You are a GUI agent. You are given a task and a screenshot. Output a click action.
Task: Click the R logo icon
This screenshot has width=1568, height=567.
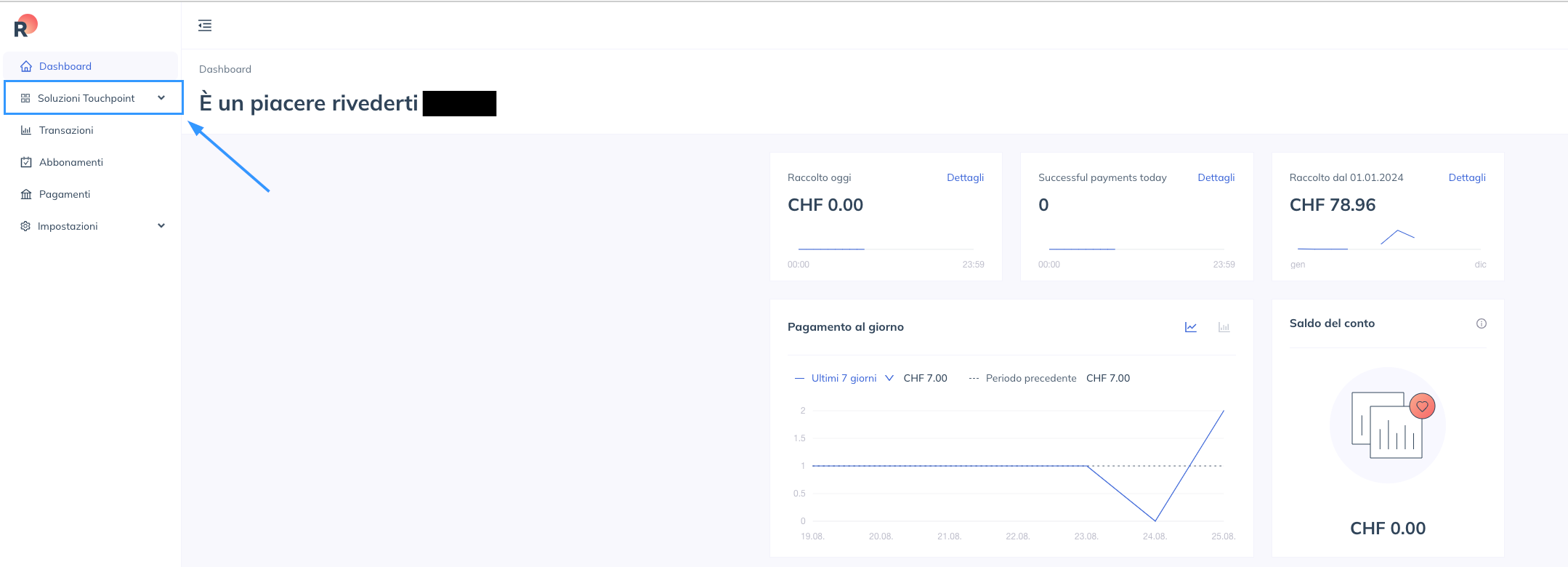25,26
